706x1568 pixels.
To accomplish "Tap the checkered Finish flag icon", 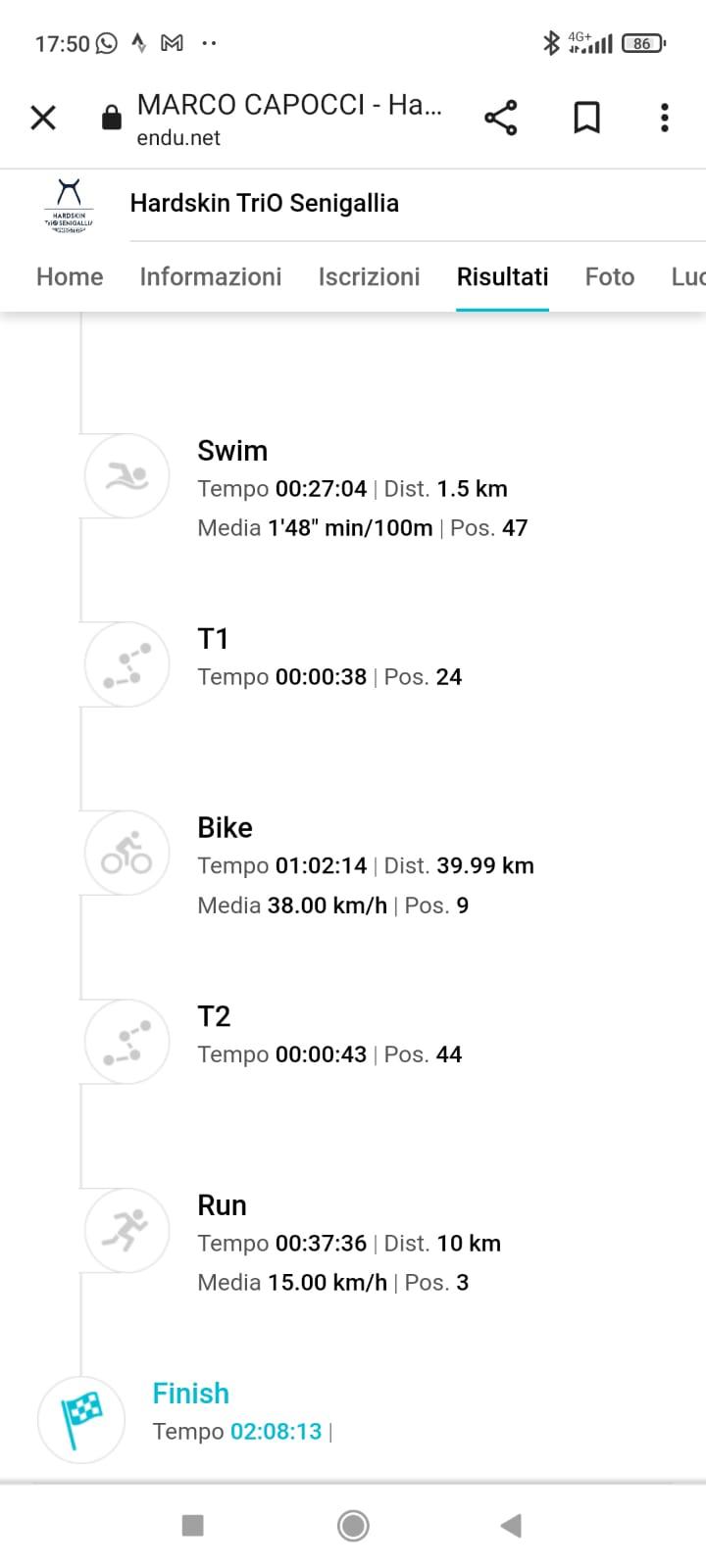I will [x=81, y=1420].
